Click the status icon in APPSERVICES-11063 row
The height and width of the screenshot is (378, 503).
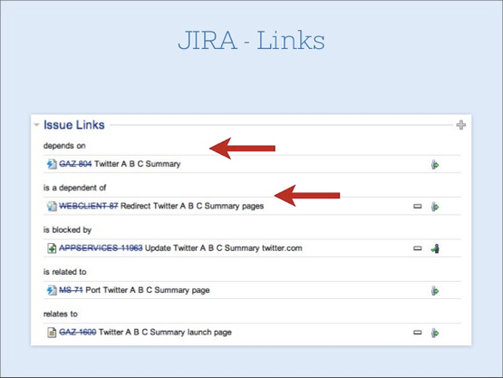tap(435, 248)
